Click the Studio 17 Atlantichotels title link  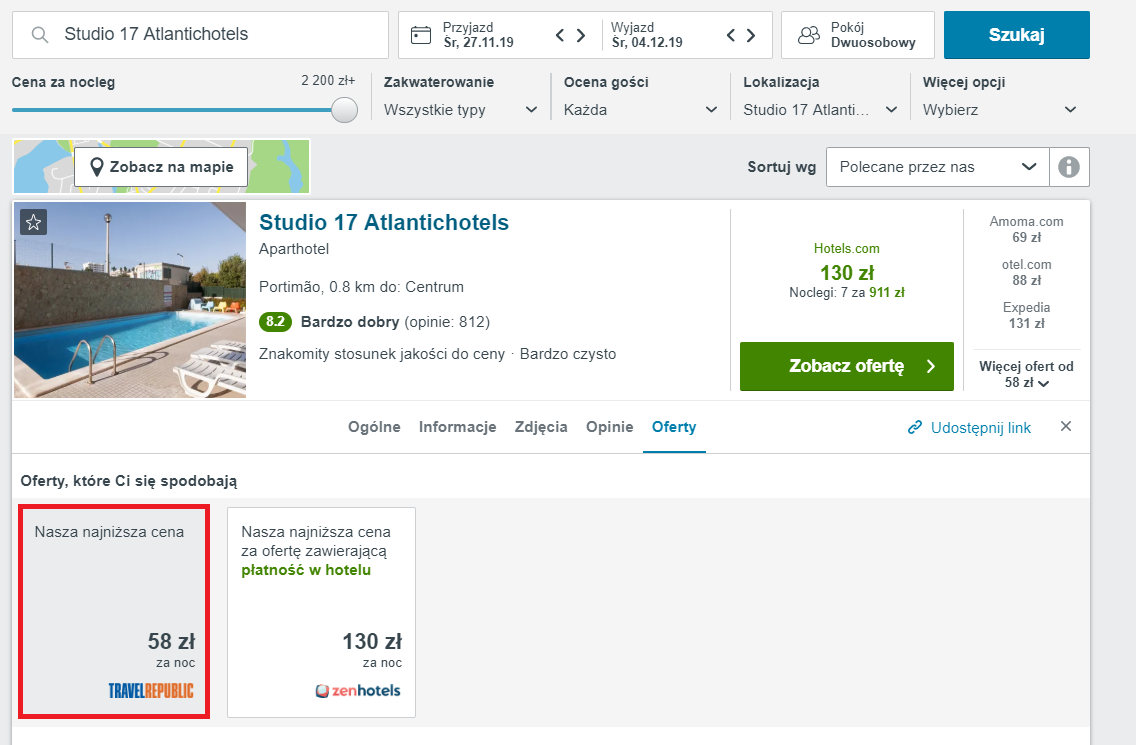click(x=384, y=222)
